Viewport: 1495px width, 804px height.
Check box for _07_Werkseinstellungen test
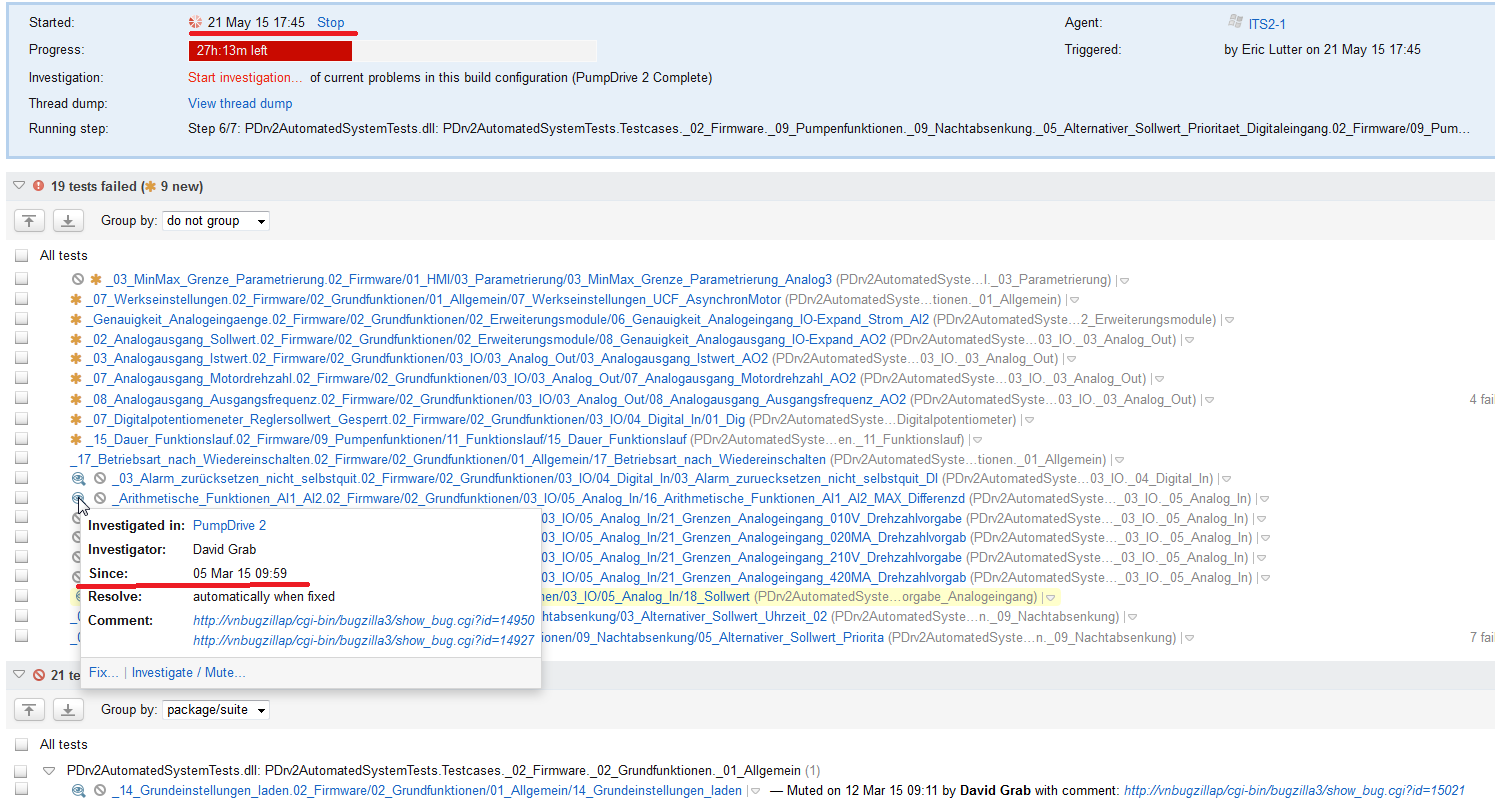point(22,299)
